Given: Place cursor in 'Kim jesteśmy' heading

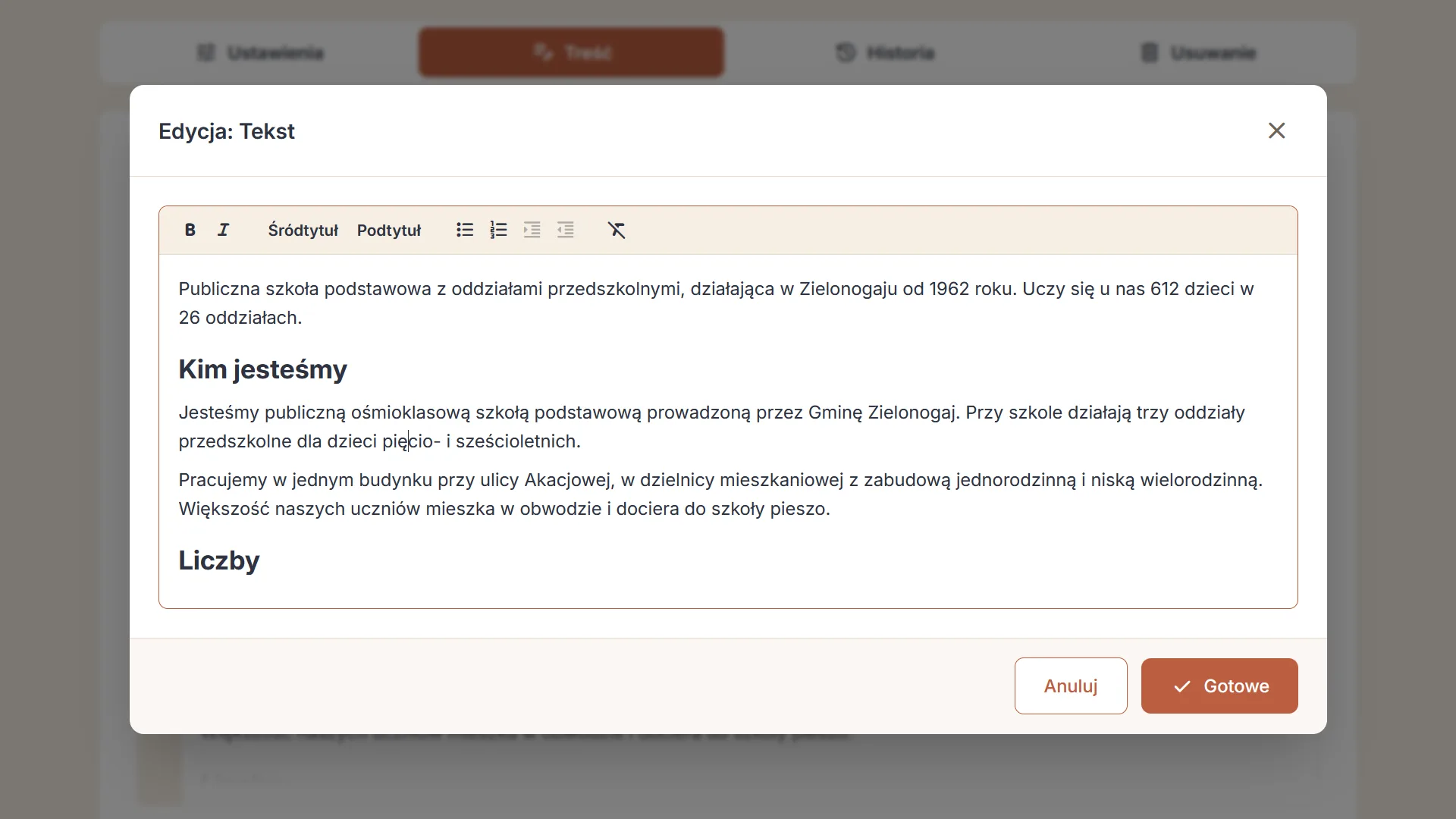Looking at the screenshot, I should pyautogui.click(x=262, y=369).
